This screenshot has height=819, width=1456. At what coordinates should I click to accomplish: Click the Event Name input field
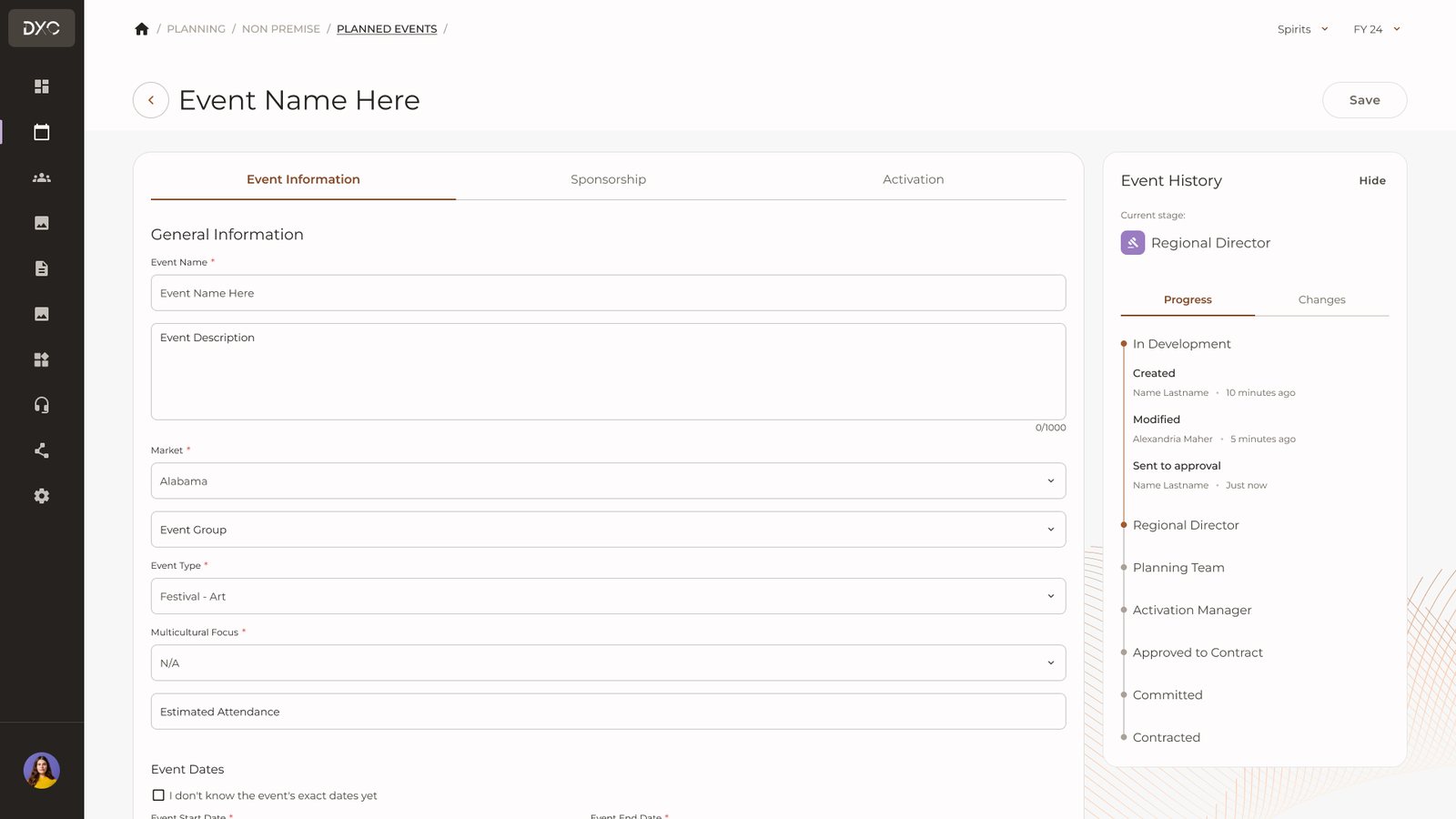point(608,293)
